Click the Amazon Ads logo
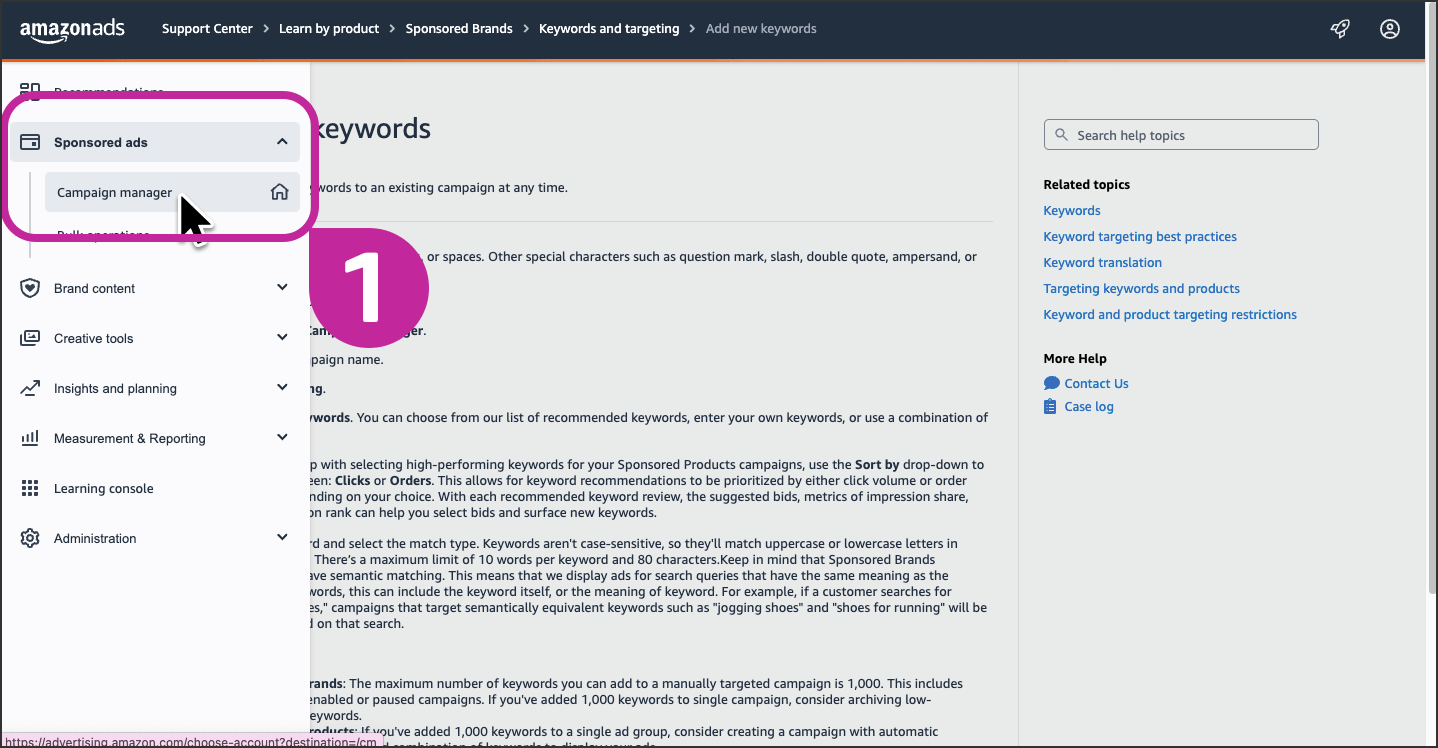 (72, 29)
